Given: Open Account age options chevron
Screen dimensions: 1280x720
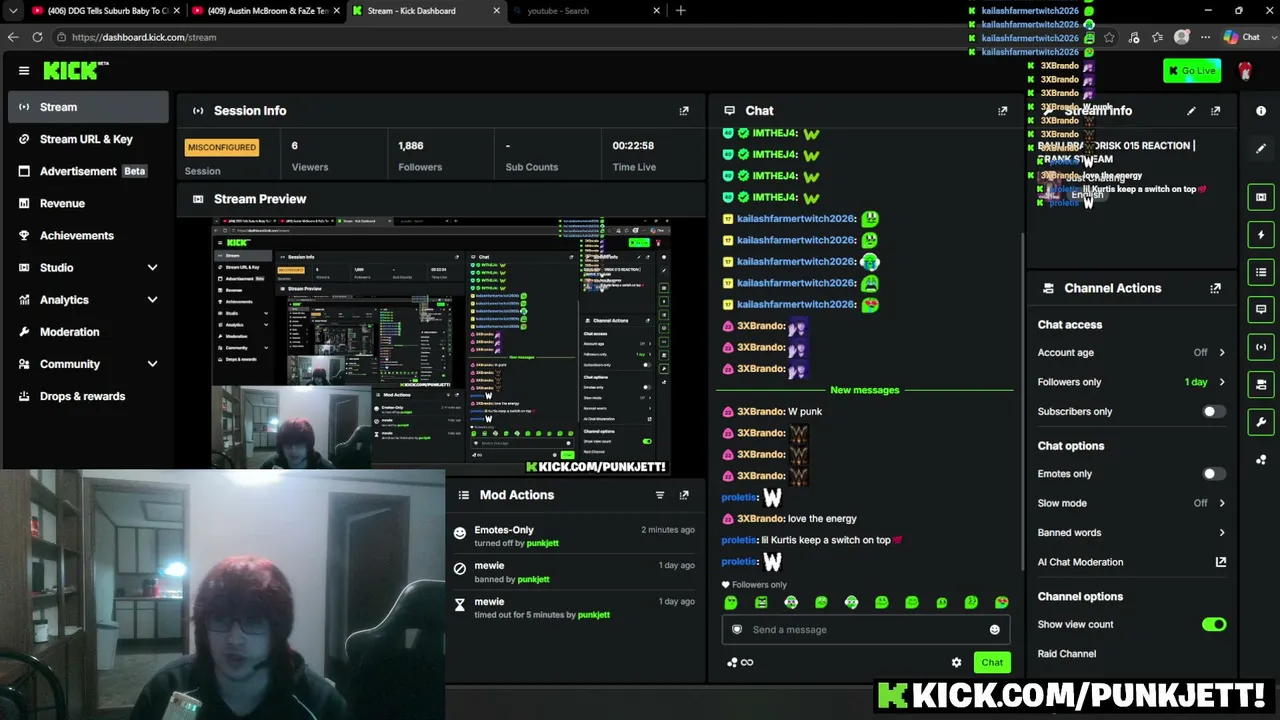Looking at the screenshot, I should coord(1221,353).
